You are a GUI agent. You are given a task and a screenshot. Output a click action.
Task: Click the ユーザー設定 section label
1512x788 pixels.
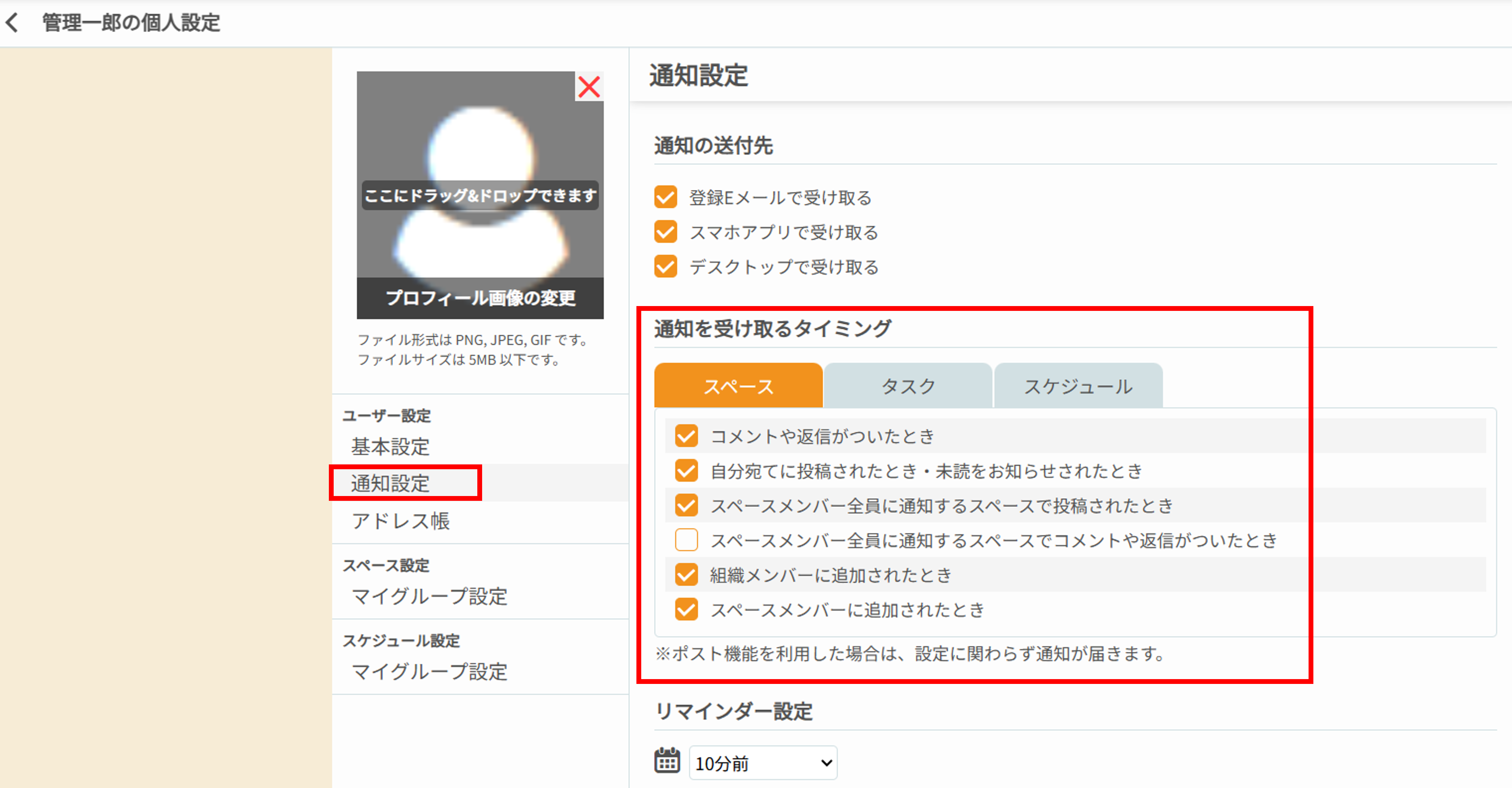click(386, 415)
